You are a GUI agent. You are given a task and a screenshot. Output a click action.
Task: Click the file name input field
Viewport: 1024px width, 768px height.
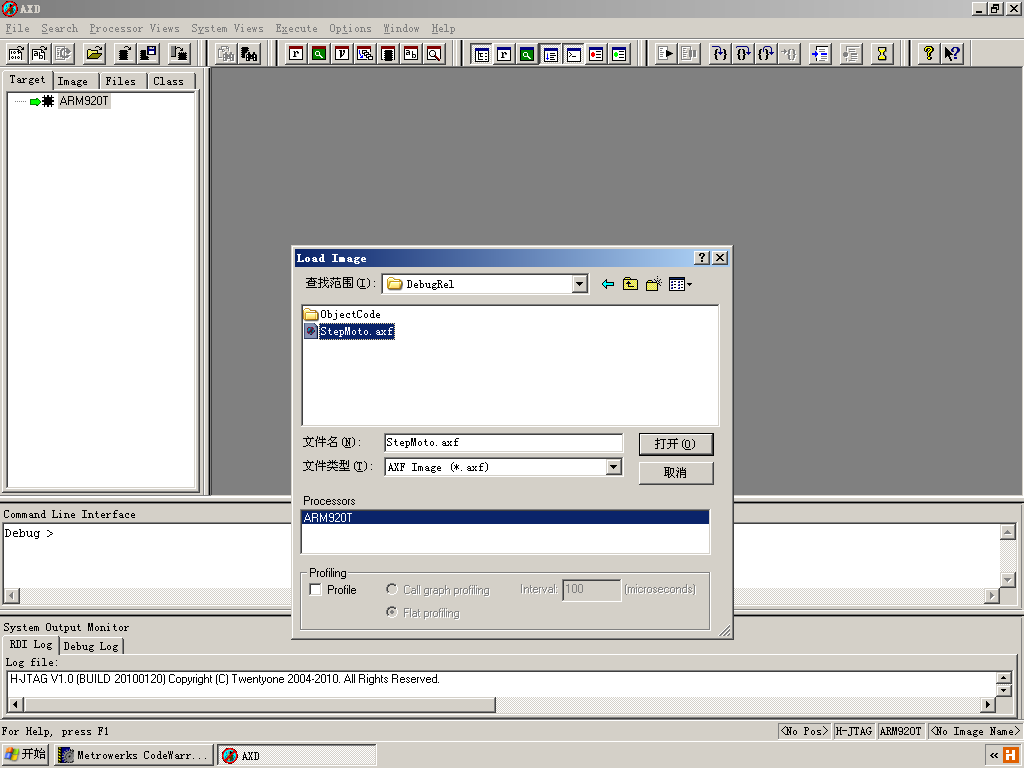504,443
